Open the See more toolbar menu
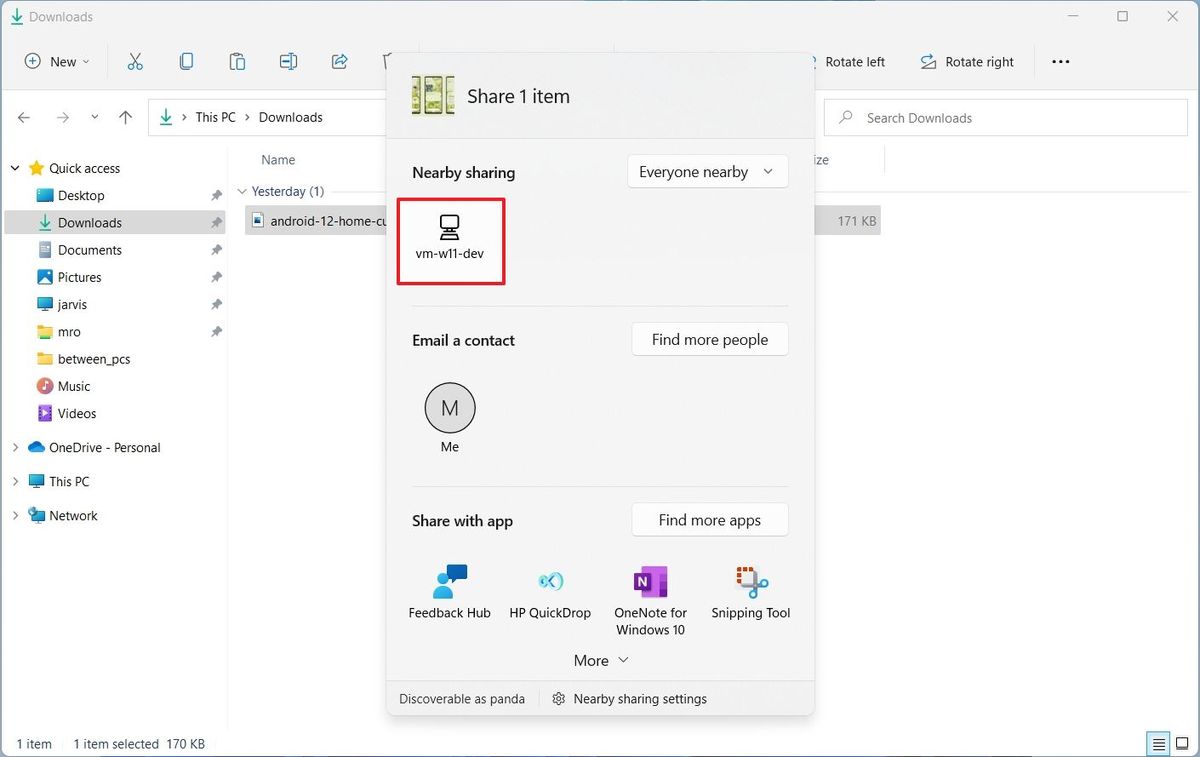Image resolution: width=1200 pixels, height=757 pixels. [x=1060, y=61]
